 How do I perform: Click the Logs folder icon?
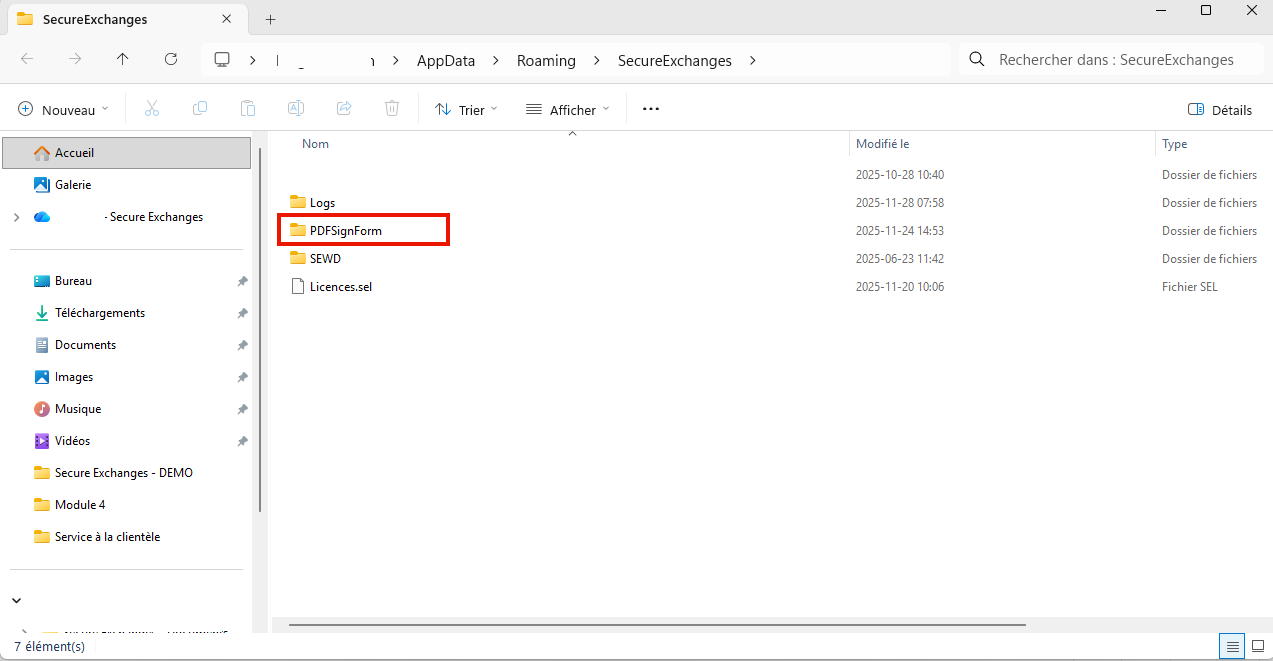[x=297, y=202]
